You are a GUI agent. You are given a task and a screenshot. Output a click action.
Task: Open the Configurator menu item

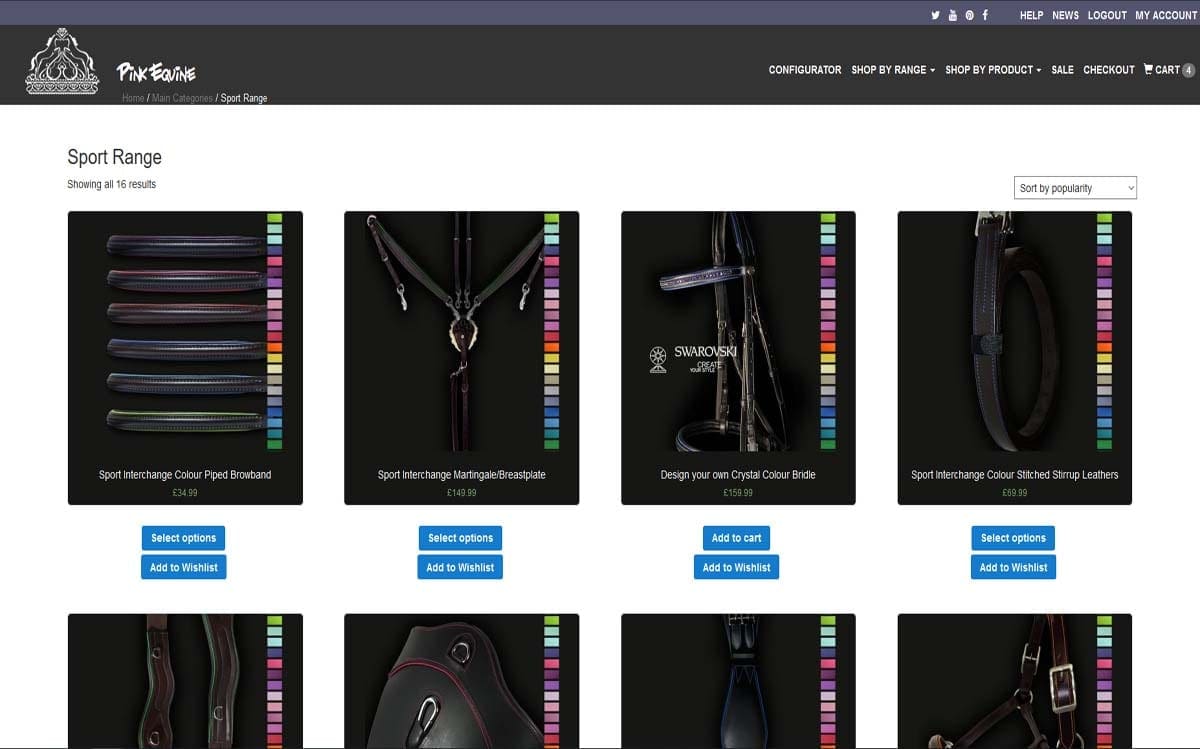click(804, 70)
